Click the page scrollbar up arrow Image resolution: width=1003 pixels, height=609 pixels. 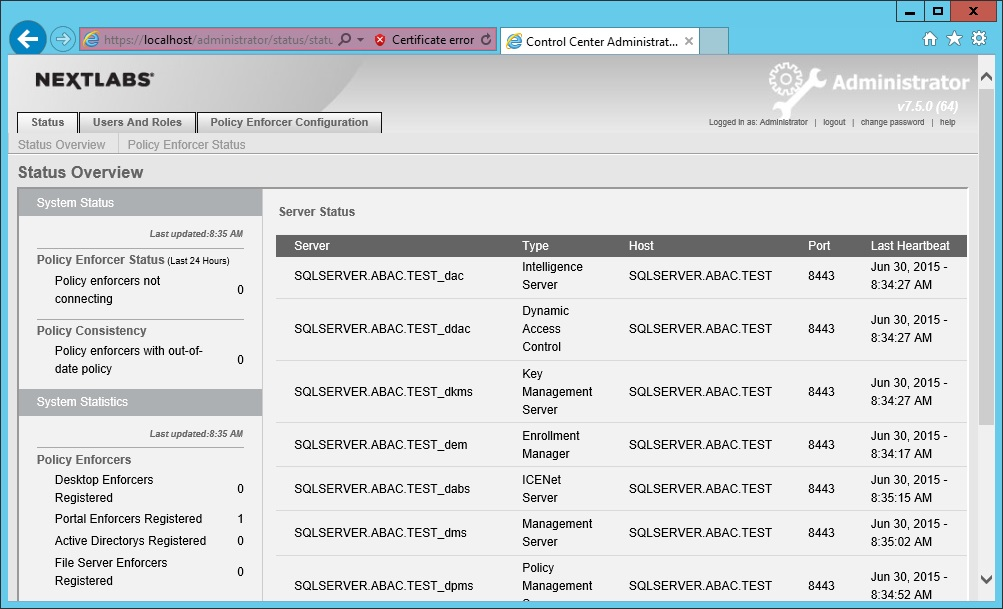[x=986, y=77]
